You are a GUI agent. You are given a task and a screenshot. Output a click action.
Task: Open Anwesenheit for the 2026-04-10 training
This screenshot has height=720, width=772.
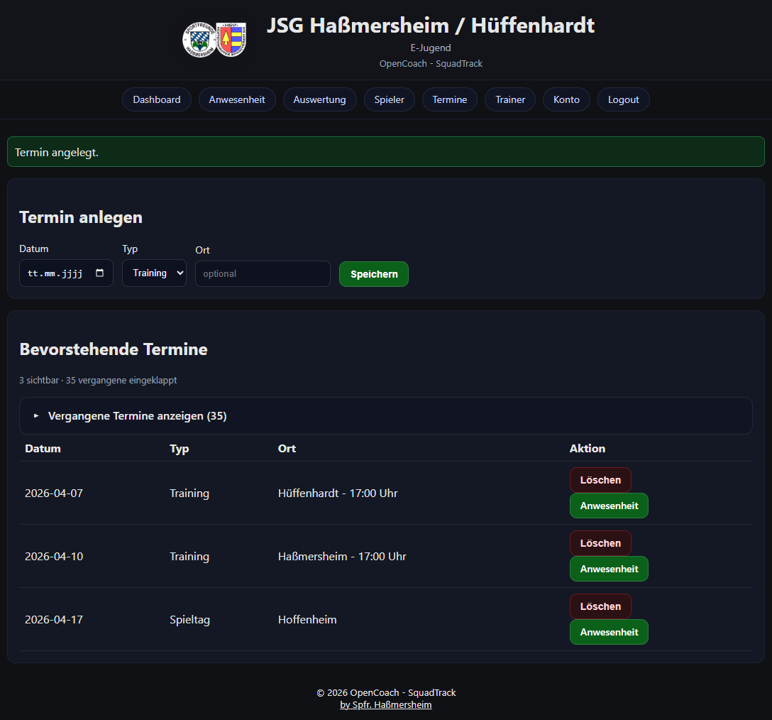(x=609, y=568)
